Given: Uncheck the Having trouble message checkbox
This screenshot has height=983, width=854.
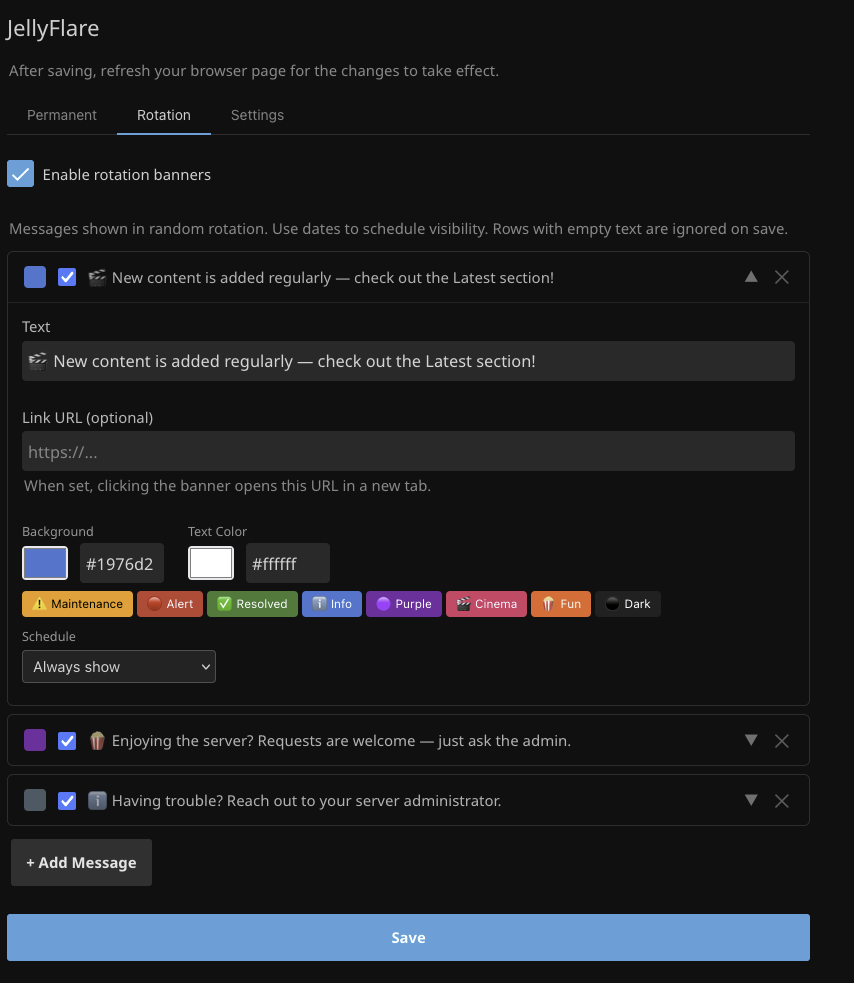Looking at the screenshot, I should (x=67, y=801).
